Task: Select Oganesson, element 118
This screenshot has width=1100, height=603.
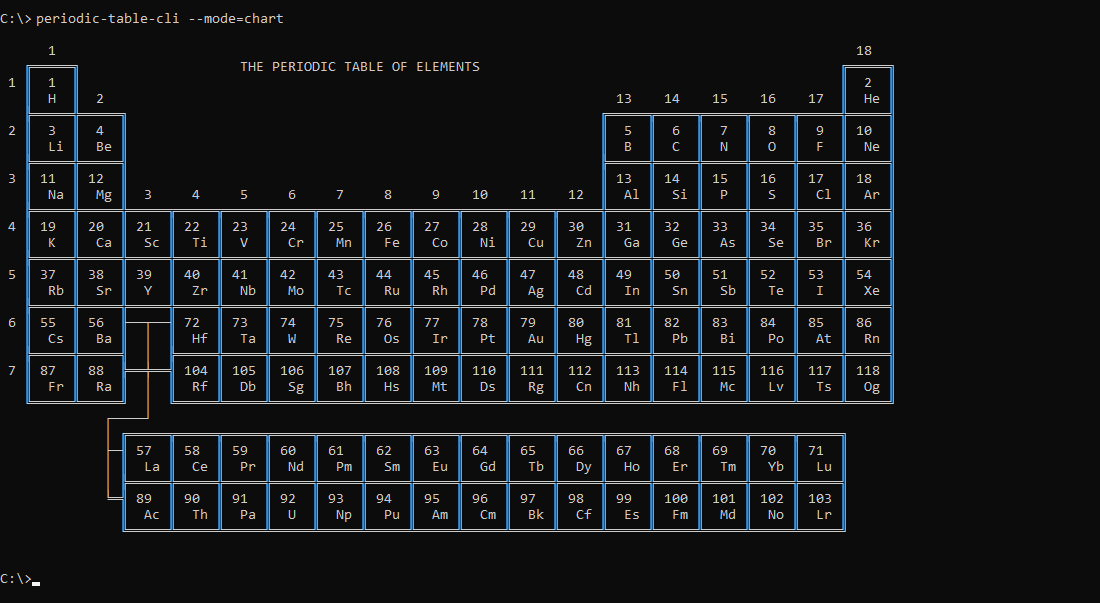Action: pyautogui.click(x=868, y=378)
